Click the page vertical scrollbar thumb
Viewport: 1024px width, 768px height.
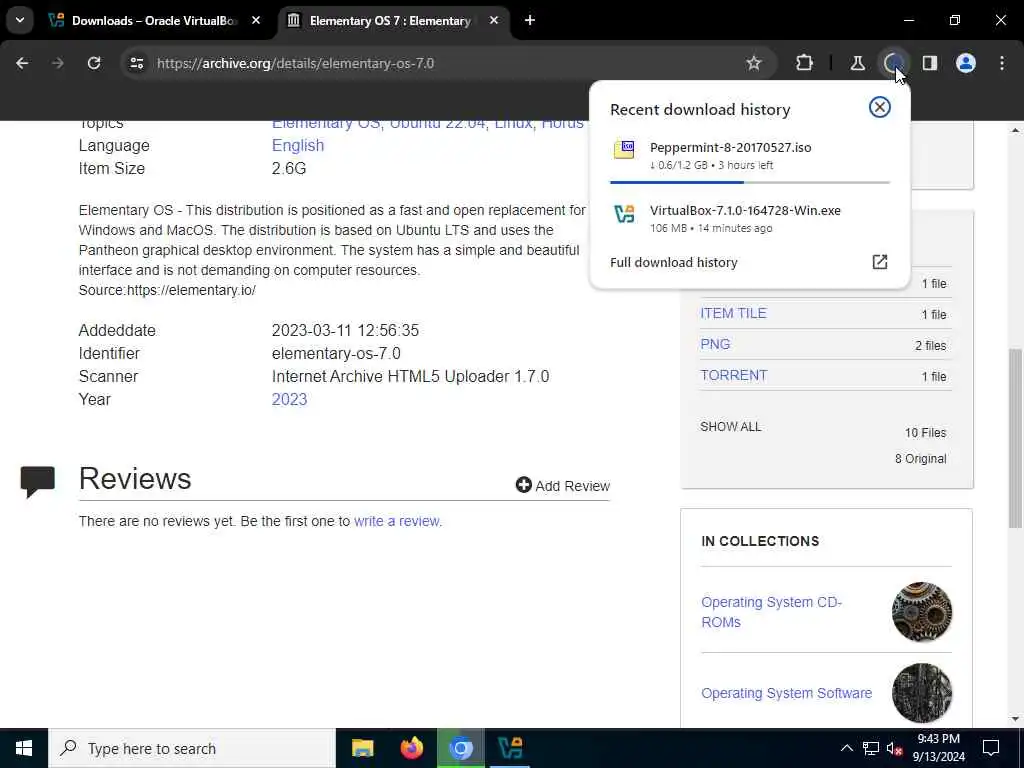coord(1015,438)
